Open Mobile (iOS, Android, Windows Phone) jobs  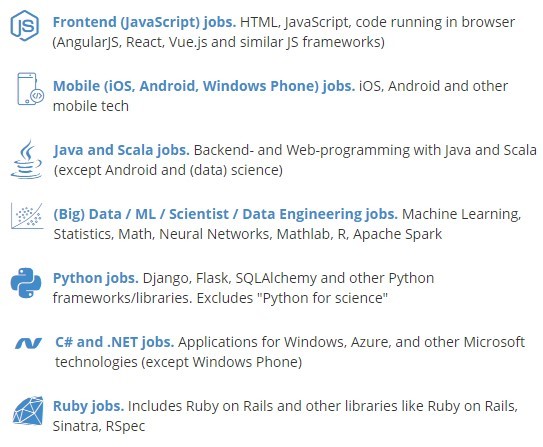204,86
